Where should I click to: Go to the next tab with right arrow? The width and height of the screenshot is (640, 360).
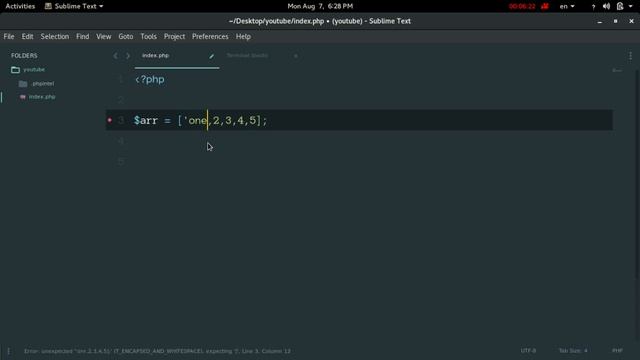click(128, 56)
